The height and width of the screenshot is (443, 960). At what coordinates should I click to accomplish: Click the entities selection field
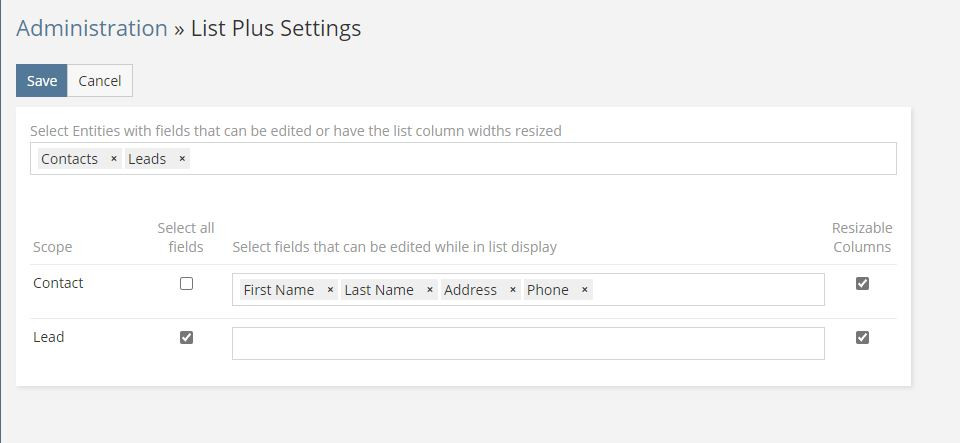(540, 159)
